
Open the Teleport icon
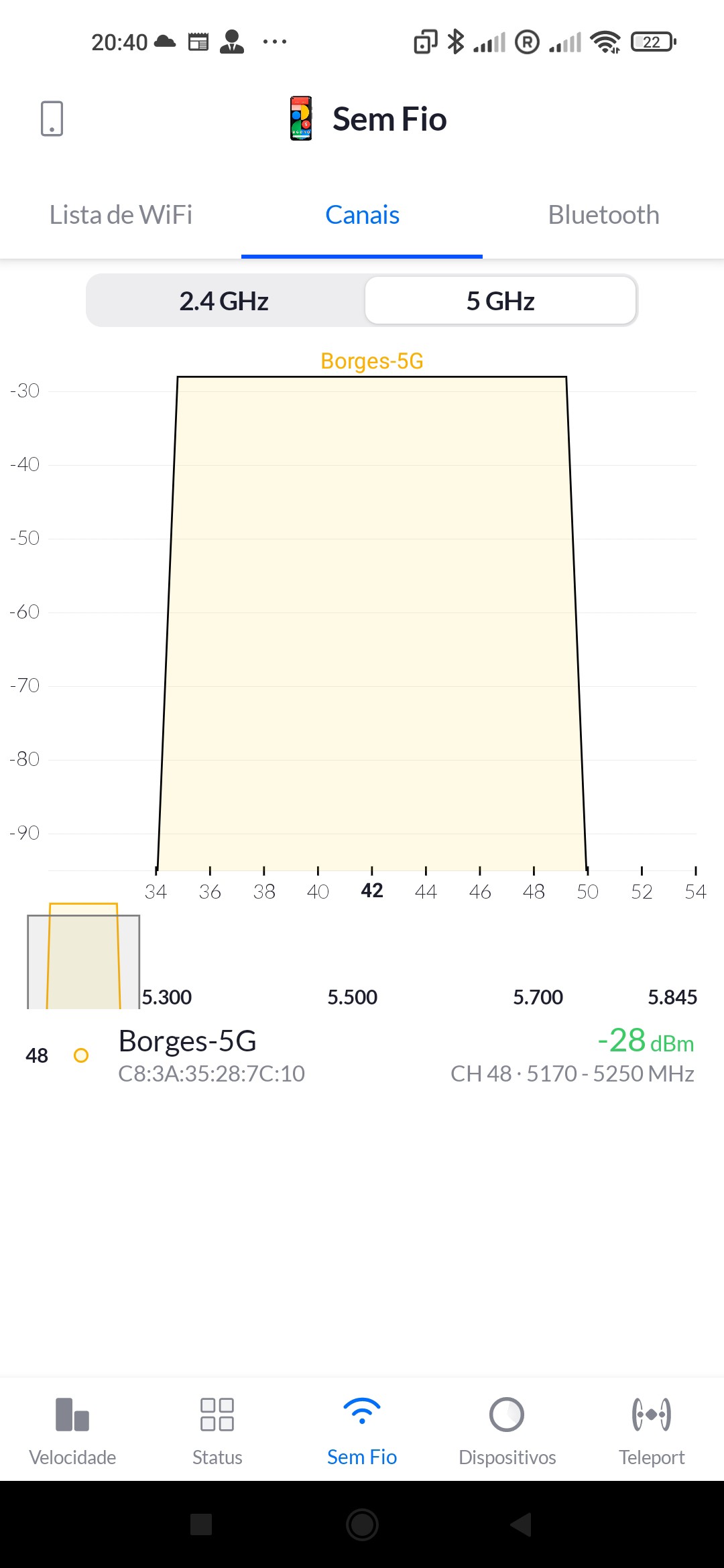point(652,1415)
